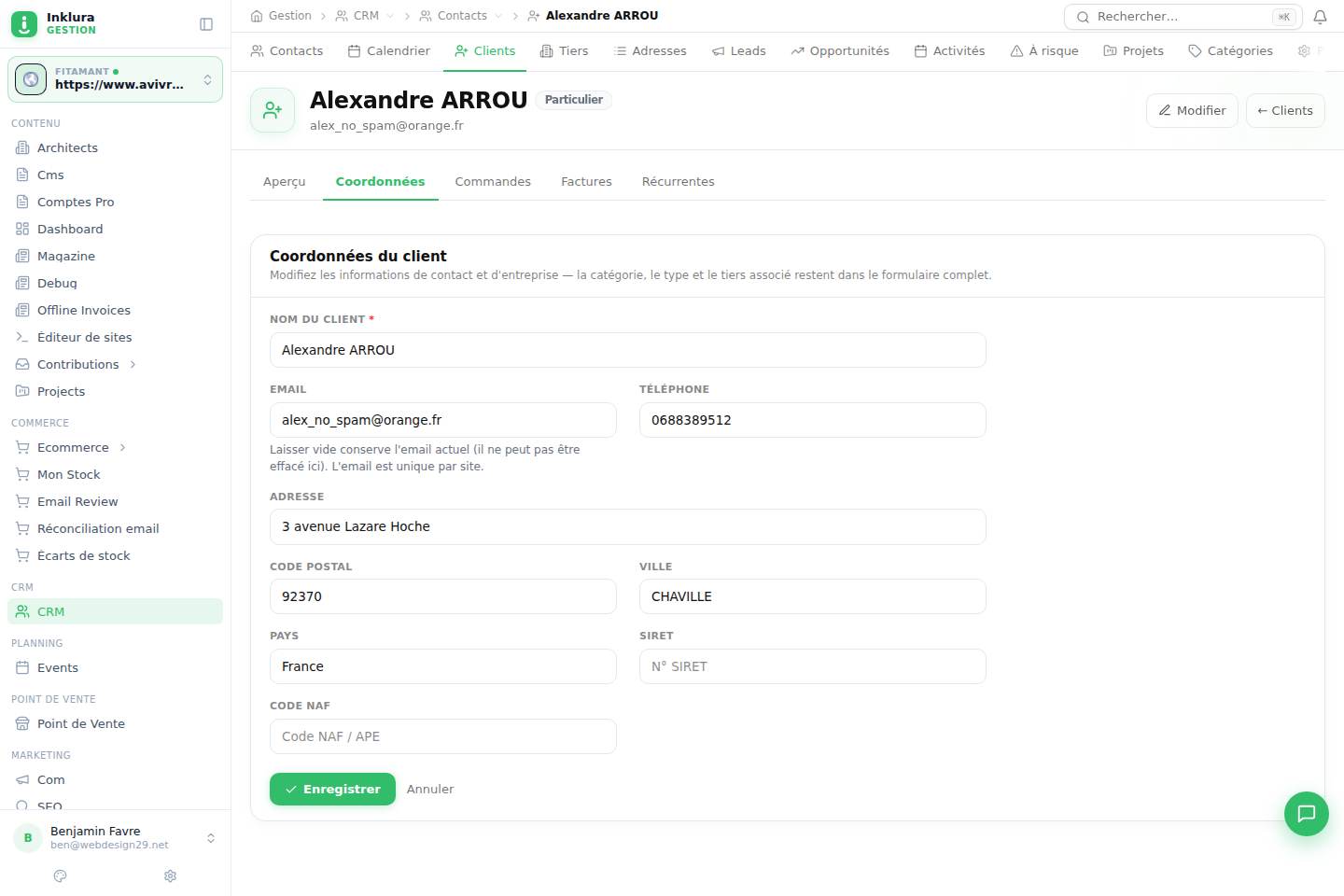
Task: Open the Opportunités tab
Action: tap(839, 51)
